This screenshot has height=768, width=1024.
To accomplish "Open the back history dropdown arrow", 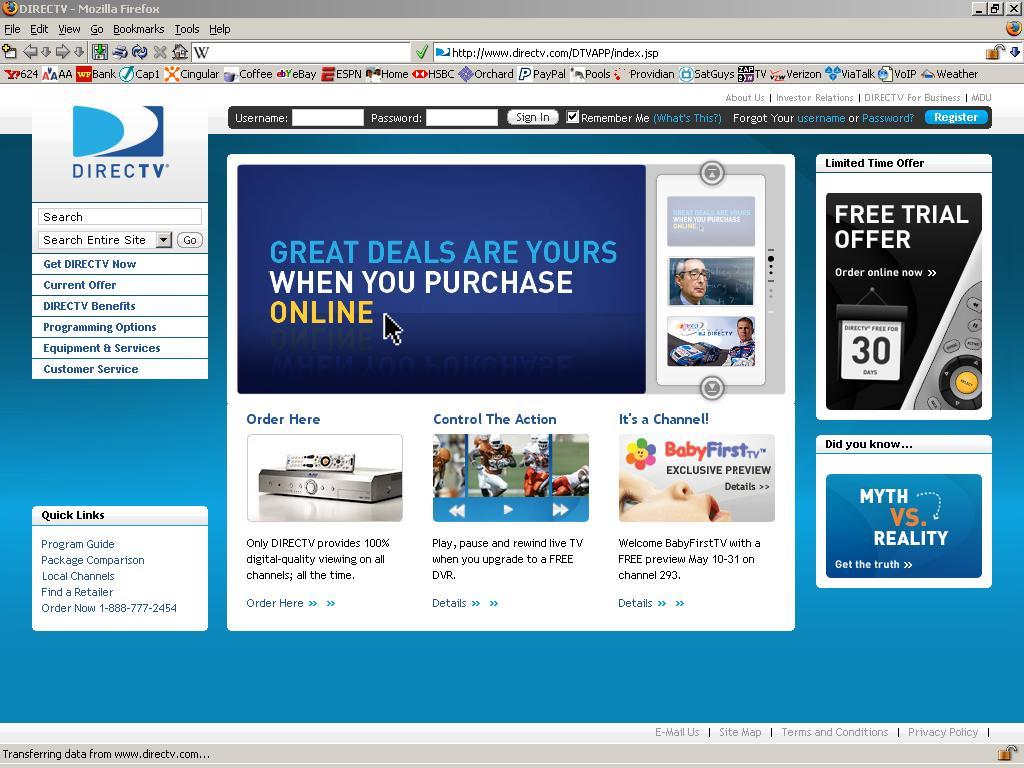I will click(x=46, y=52).
